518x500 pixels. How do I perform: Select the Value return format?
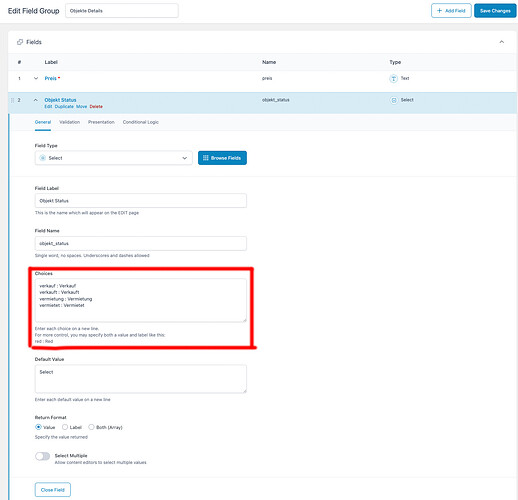pyautogui.click(x=38, y=427)
